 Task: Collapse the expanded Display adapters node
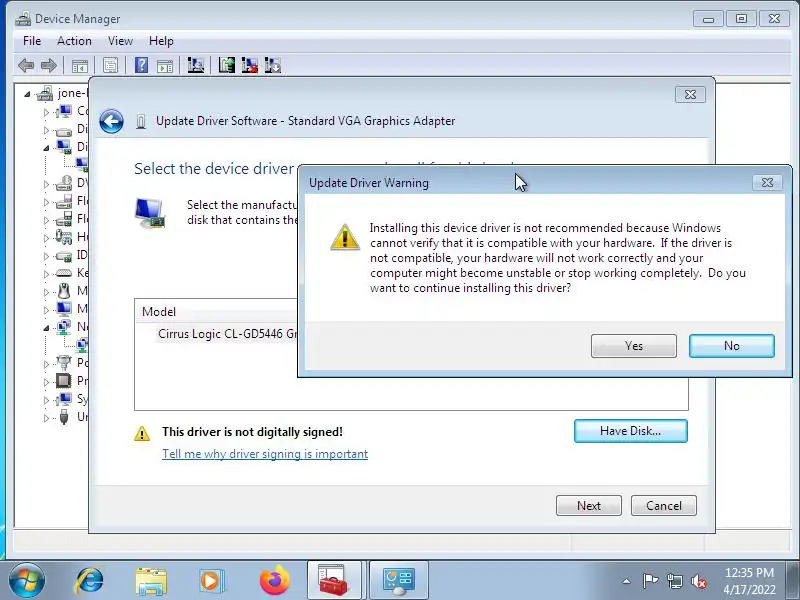pyautogui.click(x=46, y=148)
